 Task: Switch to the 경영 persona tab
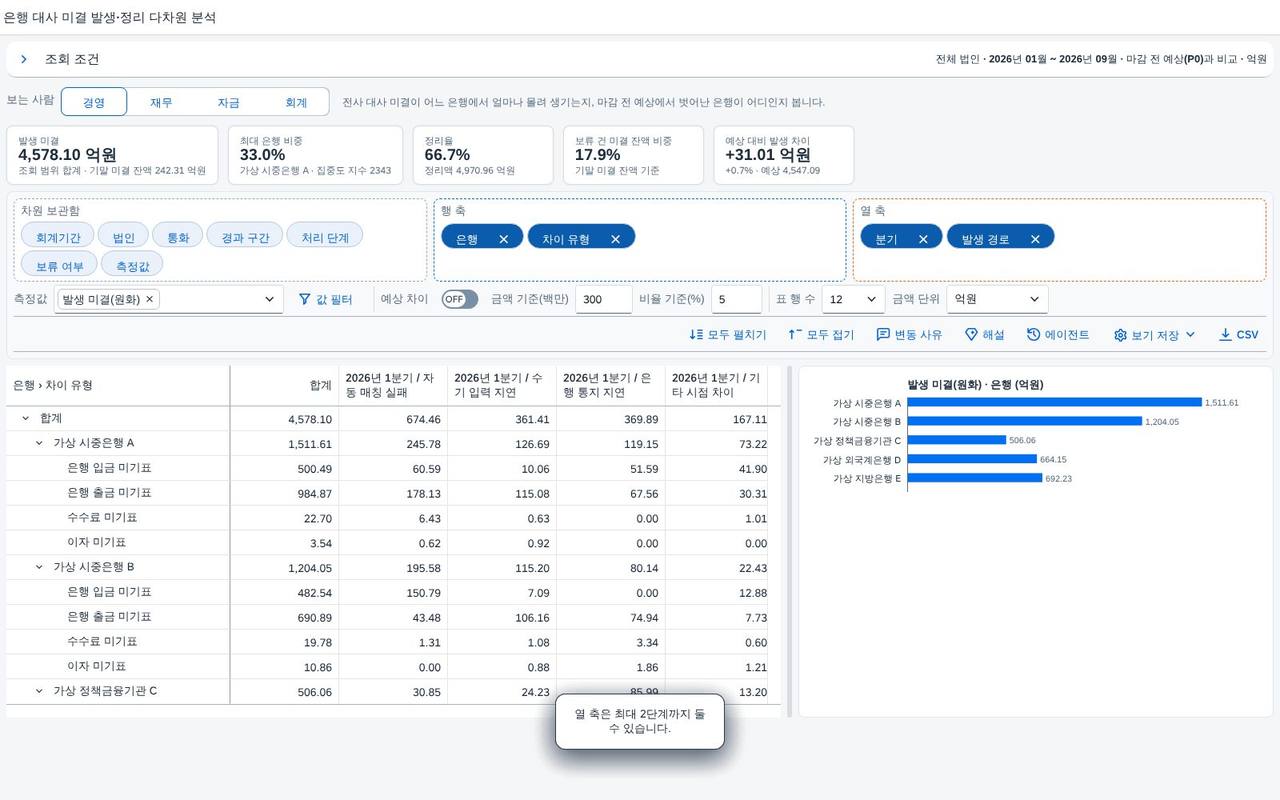click(x=94, y=102)
